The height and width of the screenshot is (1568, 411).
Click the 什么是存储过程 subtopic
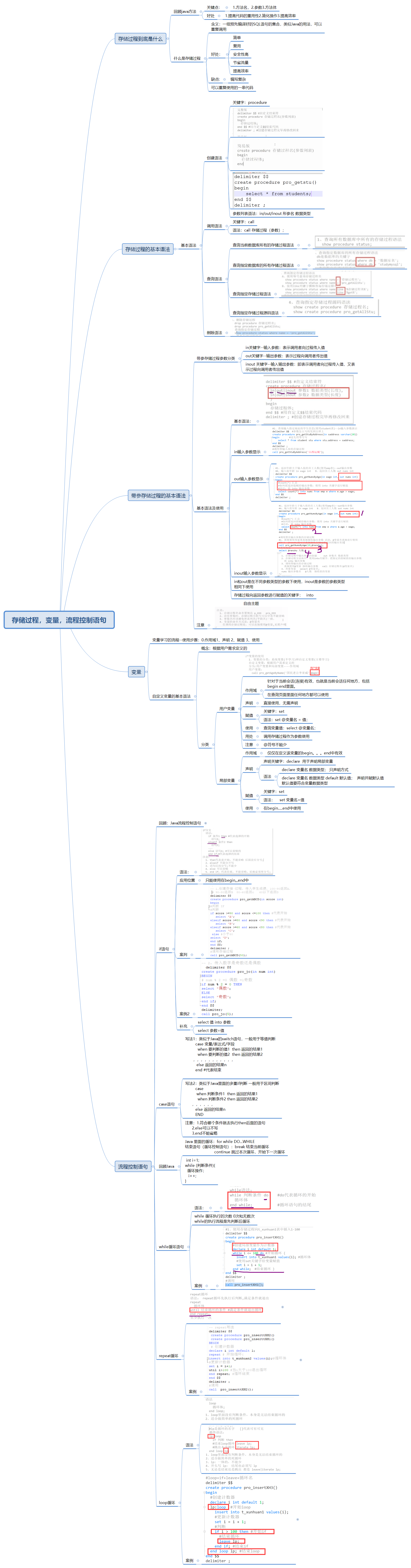[x=187, y=58]
